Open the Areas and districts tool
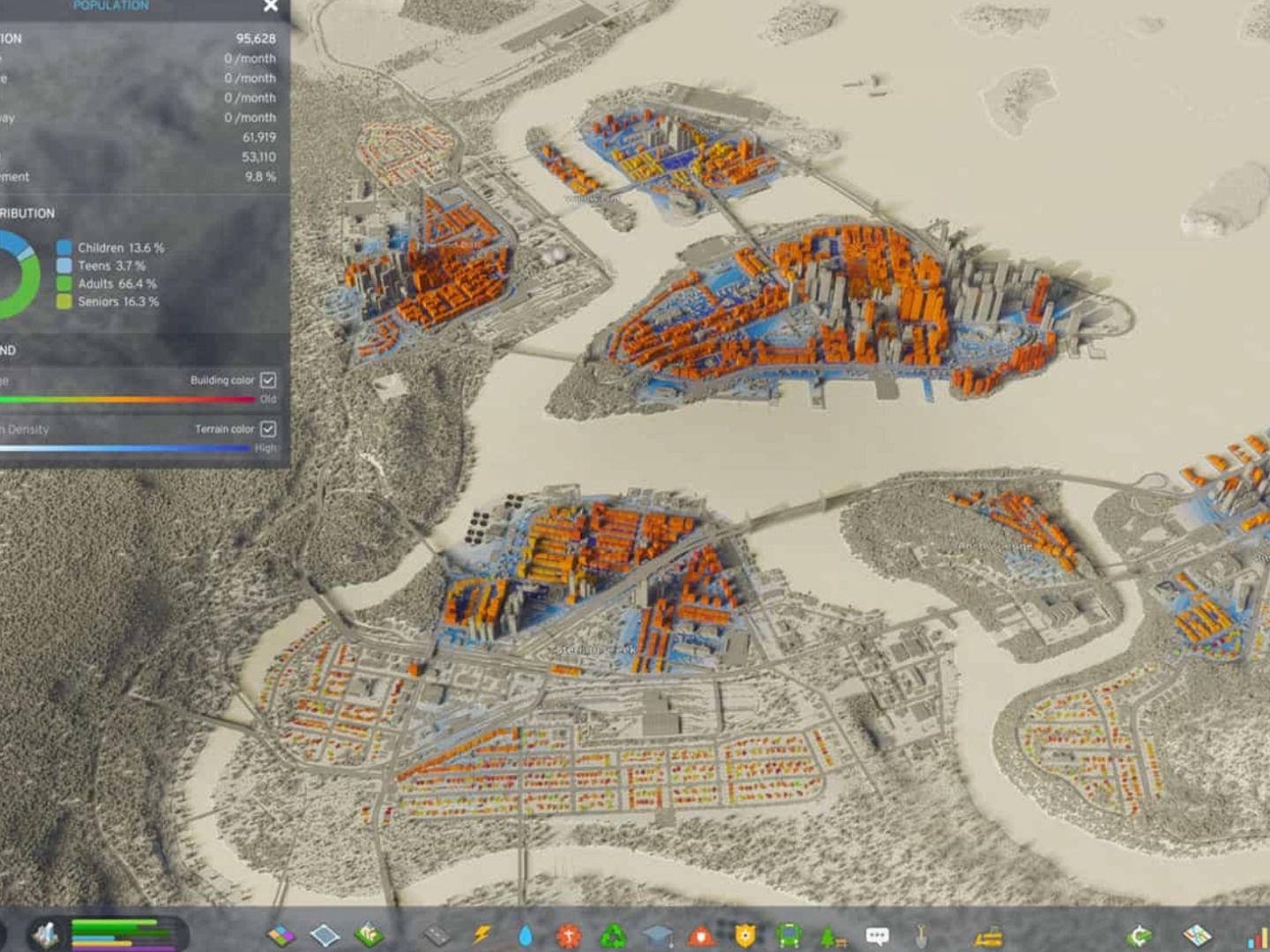The image size is (1270, 952). coord(325,935)
